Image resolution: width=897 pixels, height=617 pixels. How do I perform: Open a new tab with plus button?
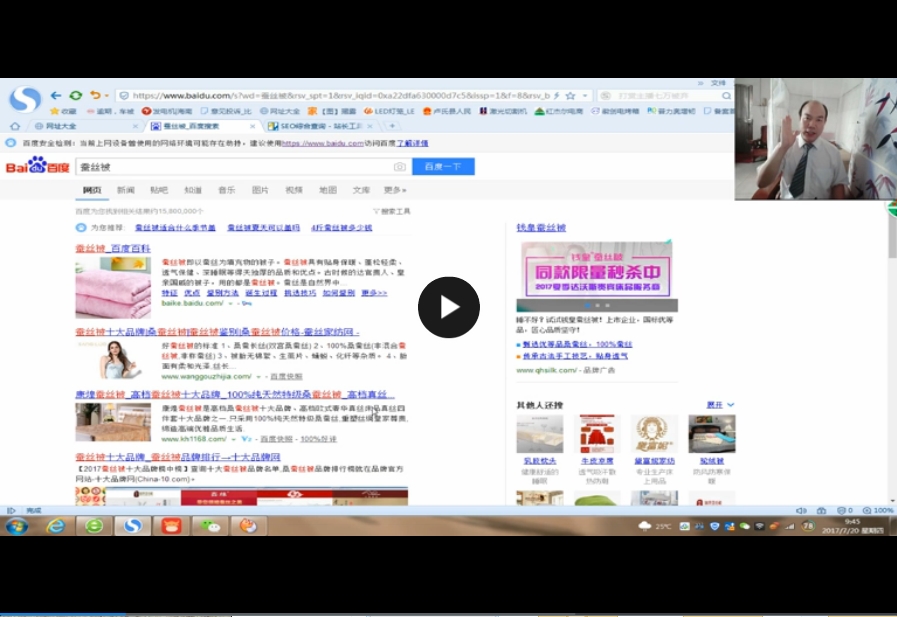coord(392,126)
